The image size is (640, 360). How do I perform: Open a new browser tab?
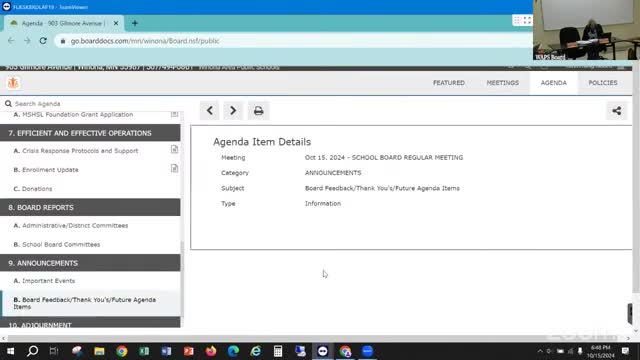[135, 23]
